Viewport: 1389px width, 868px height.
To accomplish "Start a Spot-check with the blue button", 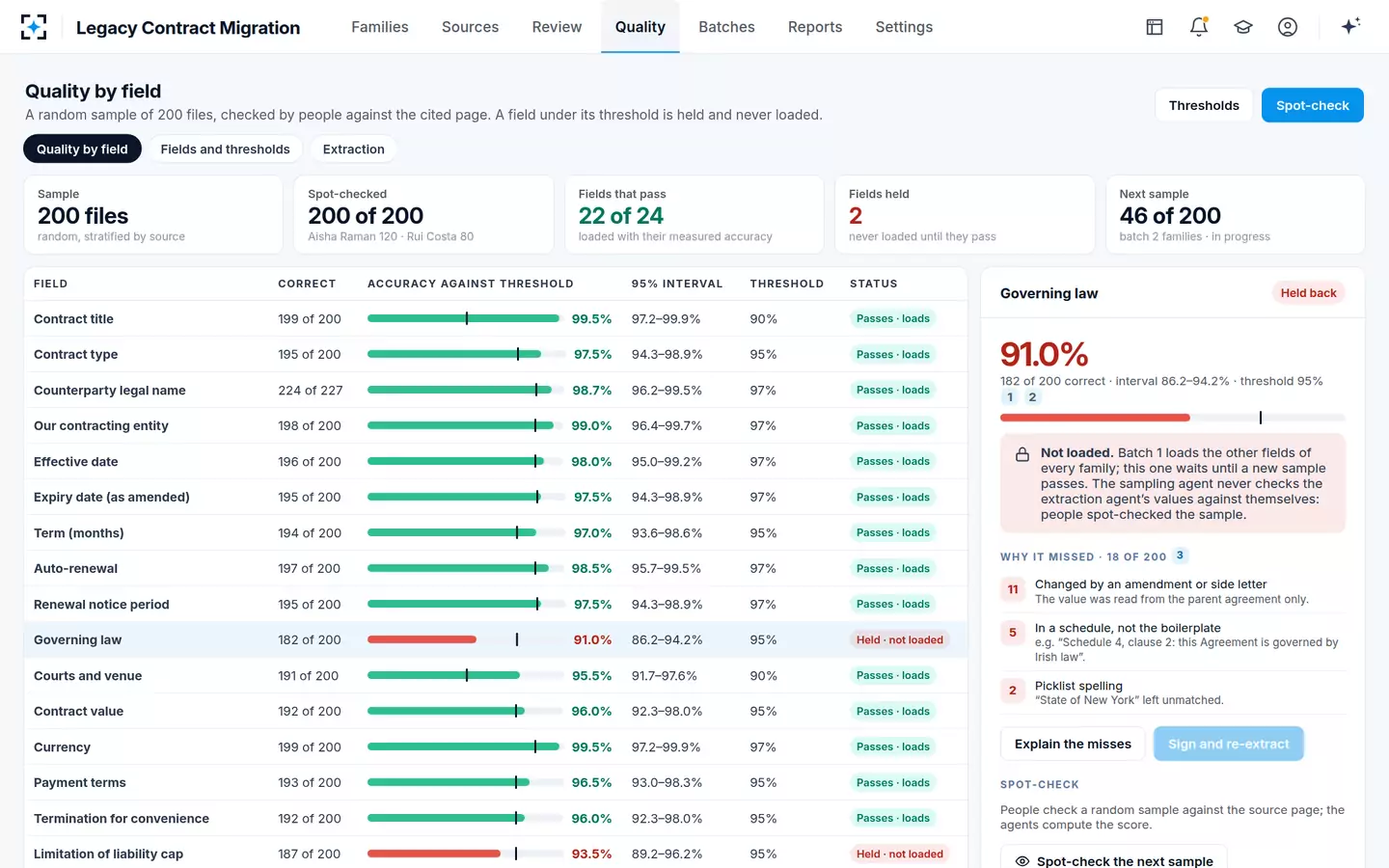I will click(x=1312, y=105).
